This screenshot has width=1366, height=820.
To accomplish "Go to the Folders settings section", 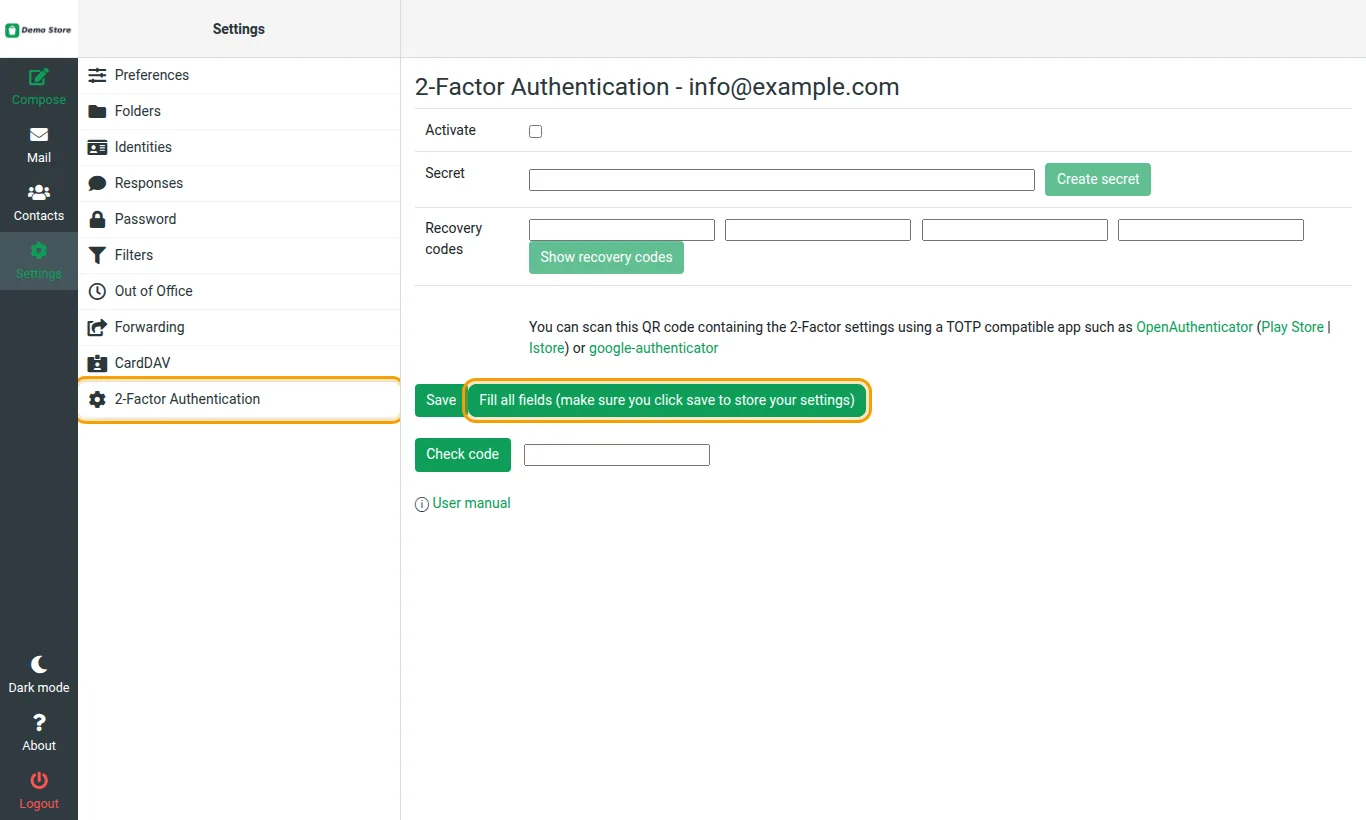I will coord(239,111).
